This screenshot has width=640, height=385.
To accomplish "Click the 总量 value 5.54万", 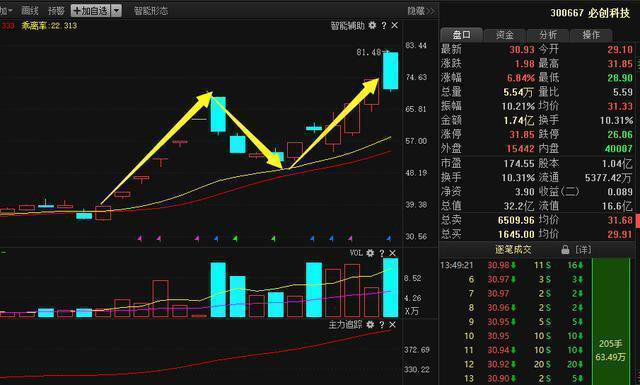I will tap(518, 92).
